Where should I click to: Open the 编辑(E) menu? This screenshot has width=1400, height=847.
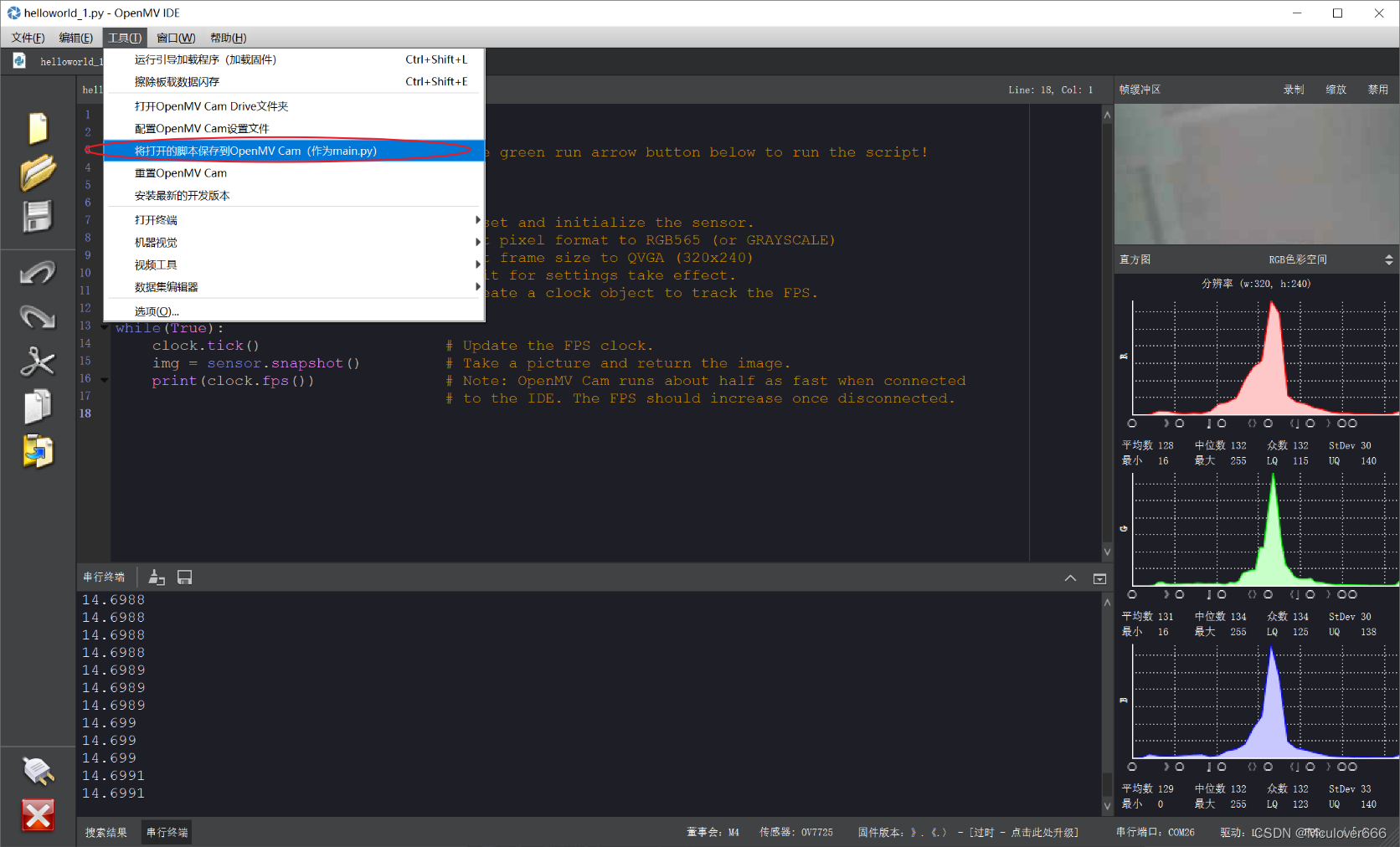click(76, 38)
